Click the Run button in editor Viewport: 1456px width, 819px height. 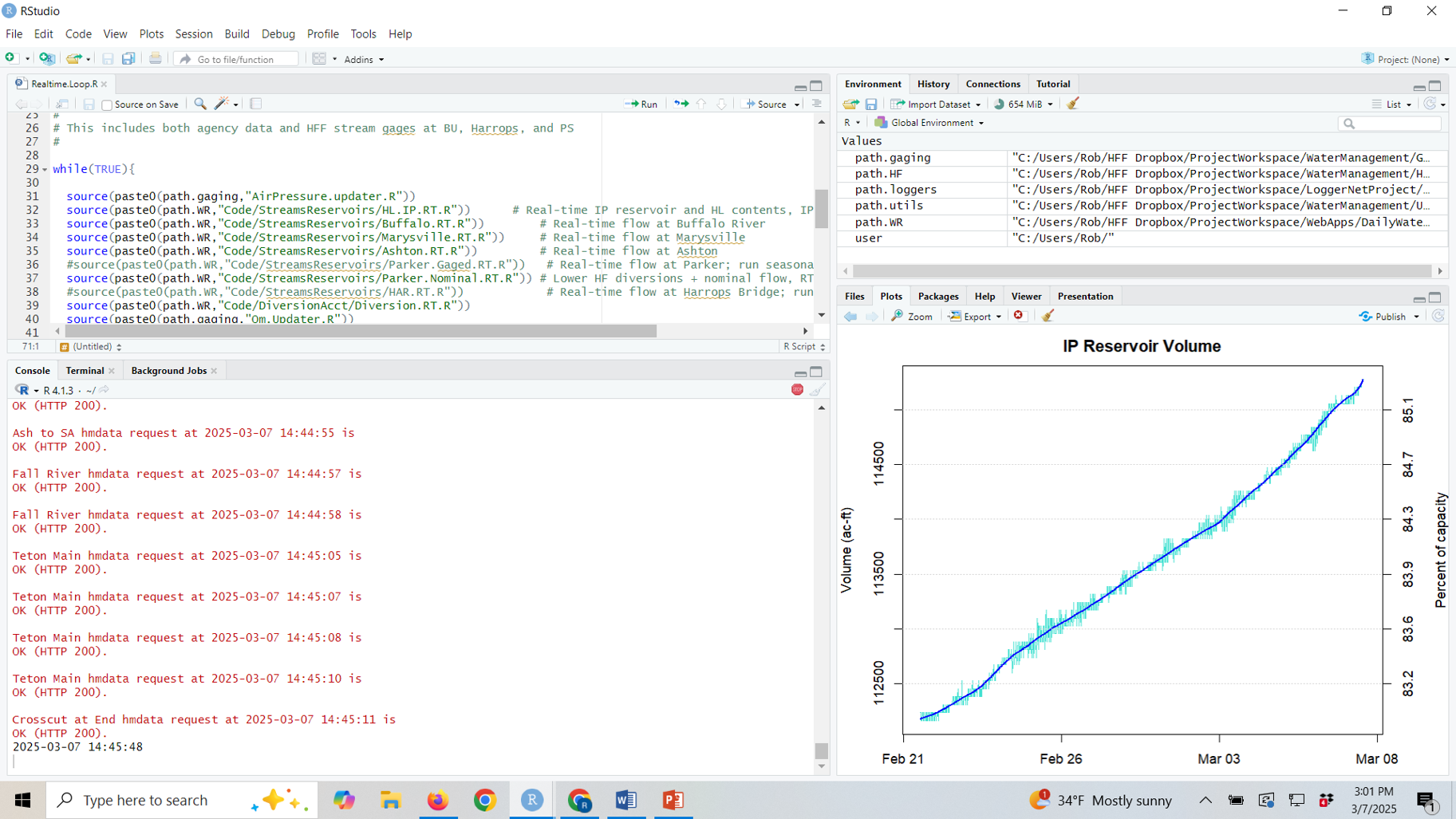(641, 104)
